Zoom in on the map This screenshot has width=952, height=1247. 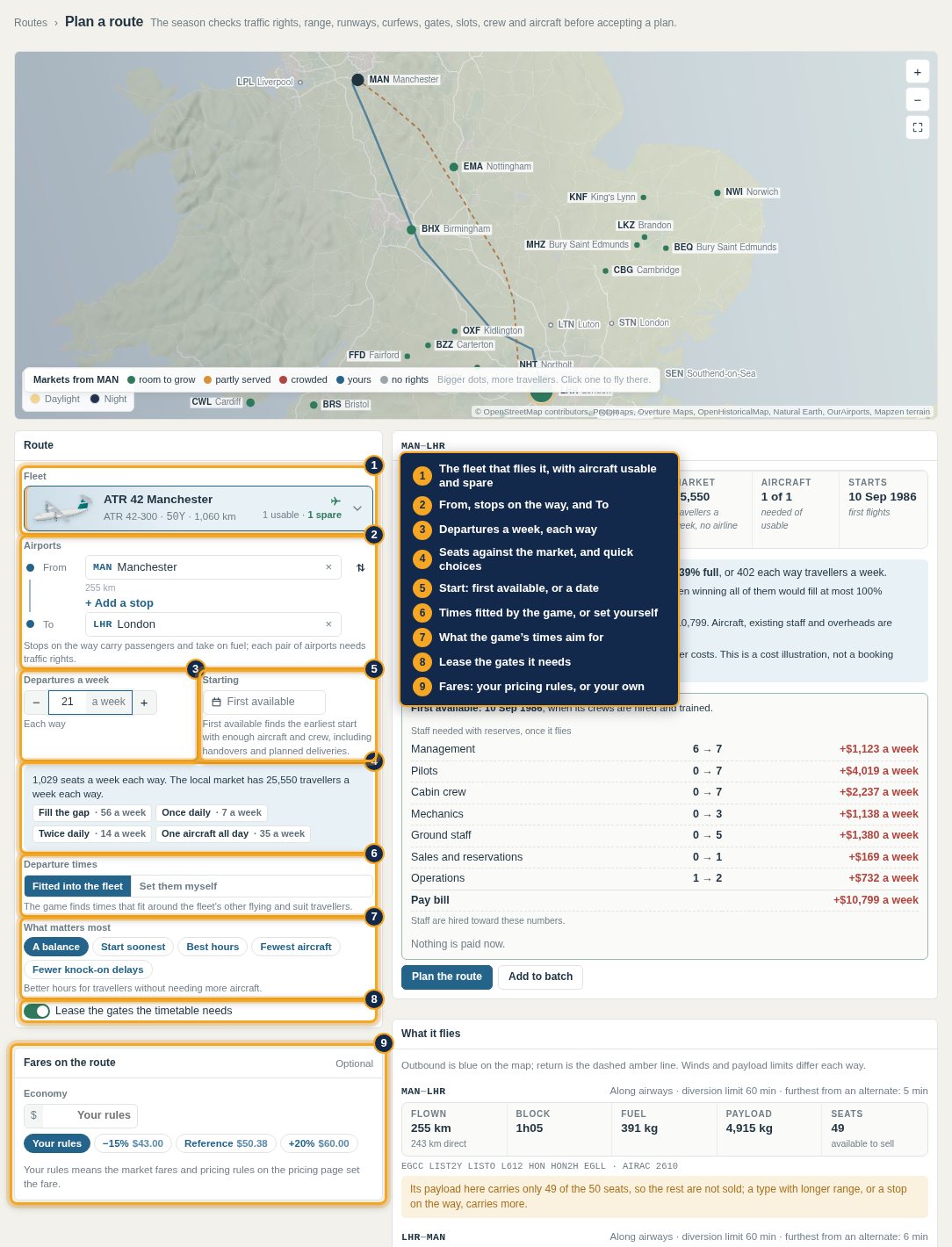coord(917,72)
